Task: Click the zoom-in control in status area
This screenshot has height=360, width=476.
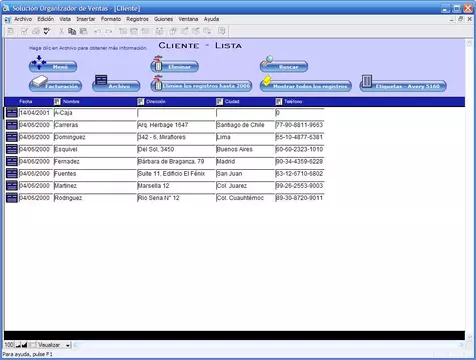Action: [x=24, y=345]
